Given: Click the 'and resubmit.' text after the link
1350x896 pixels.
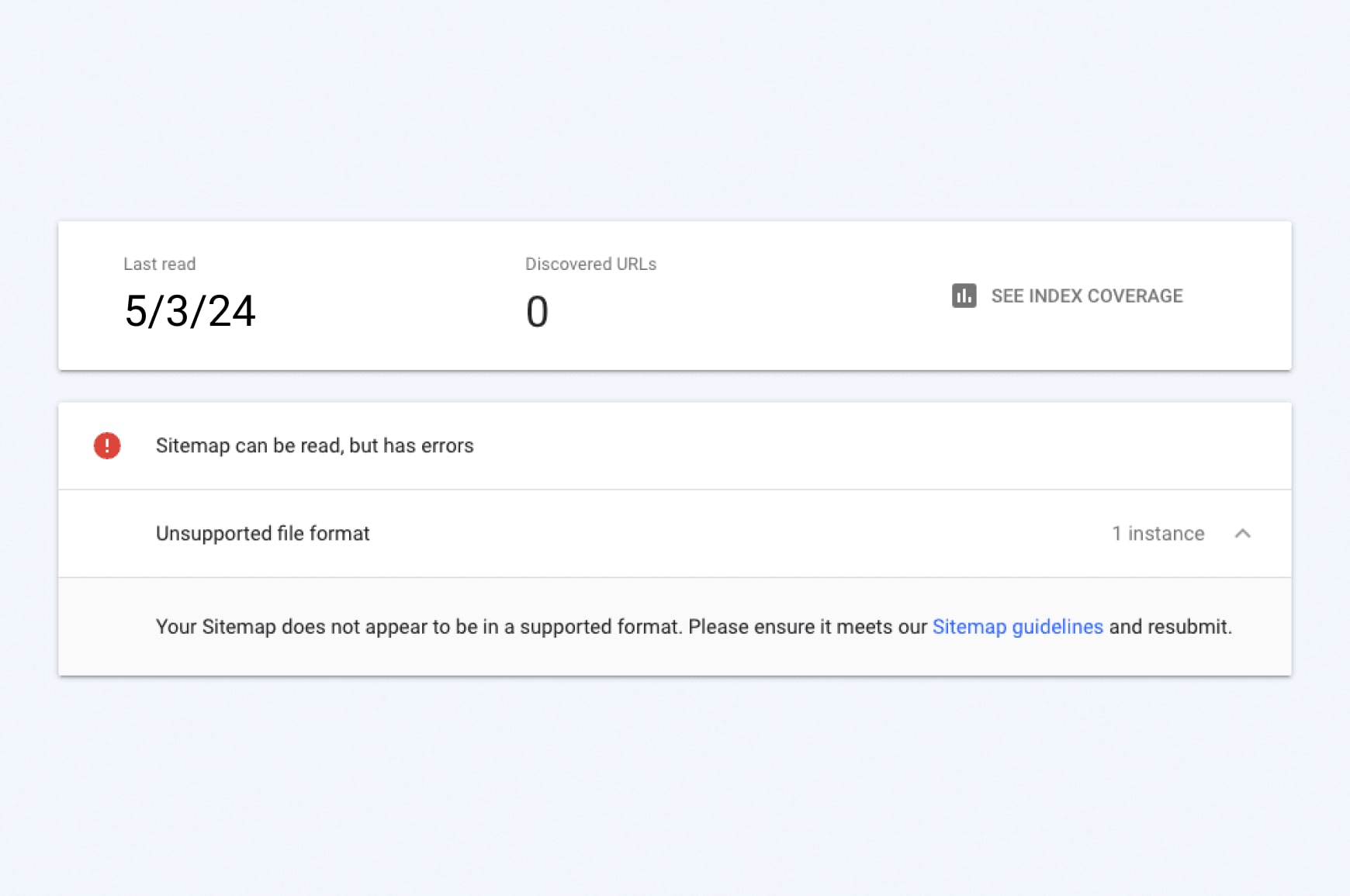Looking at the screenshot, I should coord(1170,627).
